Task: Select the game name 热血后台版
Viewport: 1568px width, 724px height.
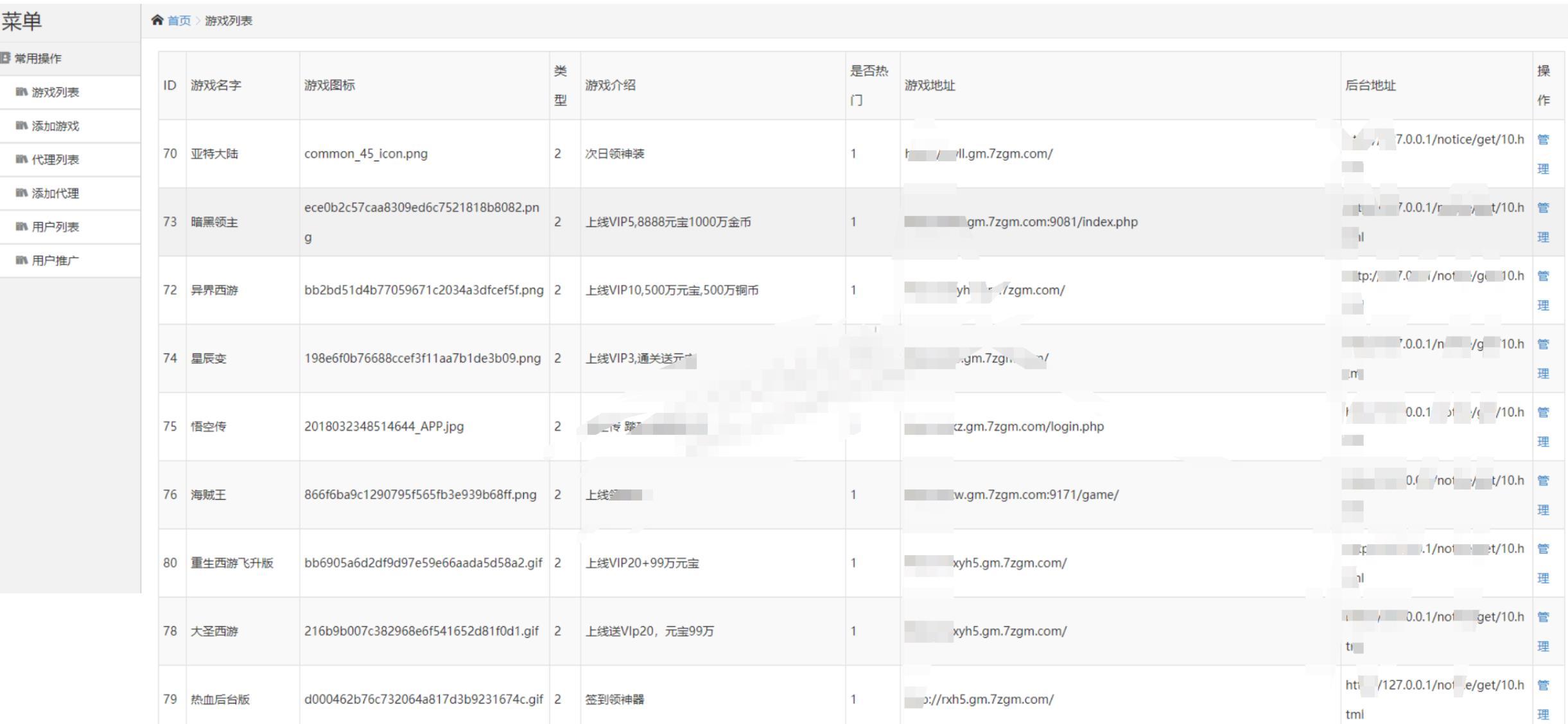Action: click(220, 699)
